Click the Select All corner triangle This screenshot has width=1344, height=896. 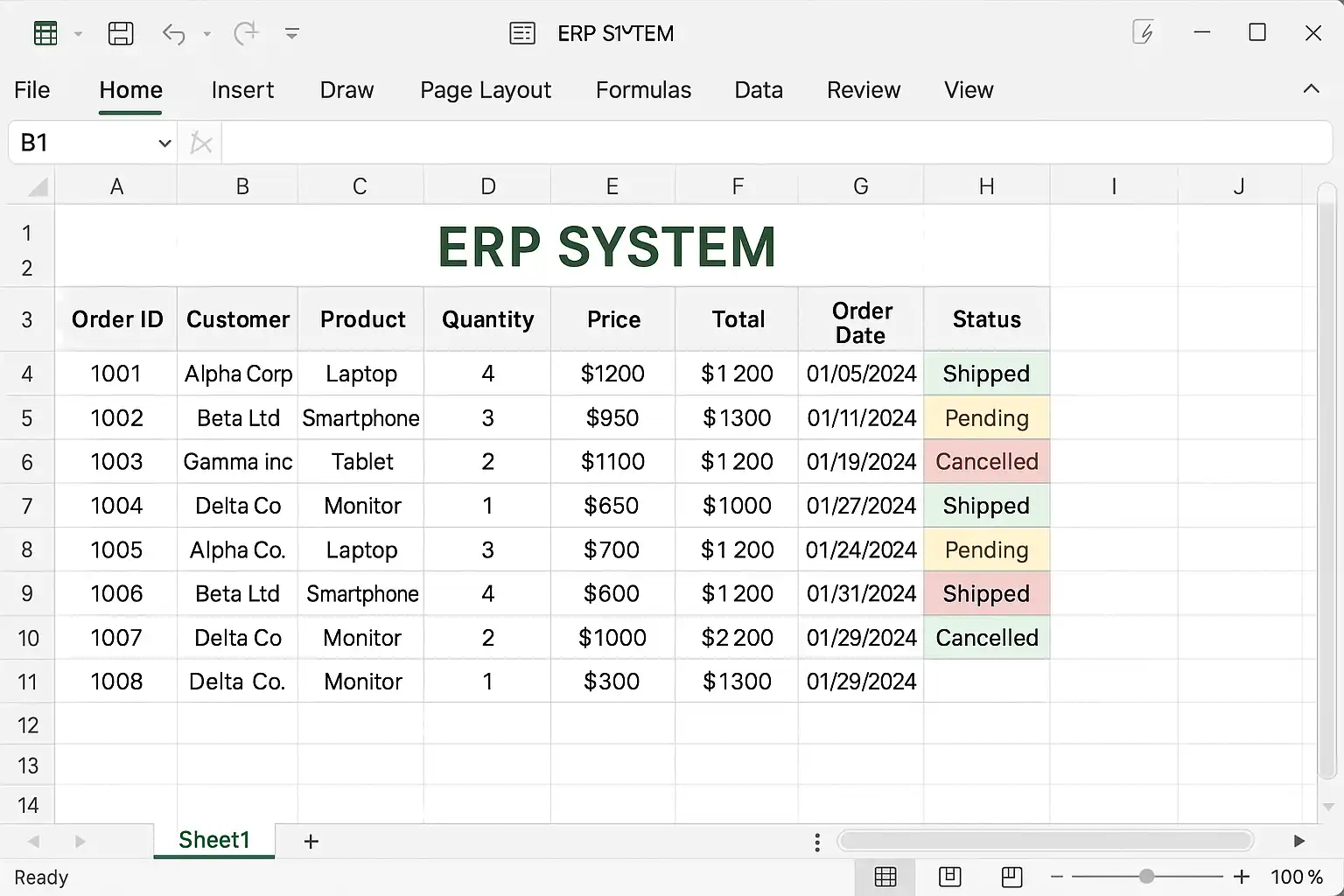coord(37,186)
